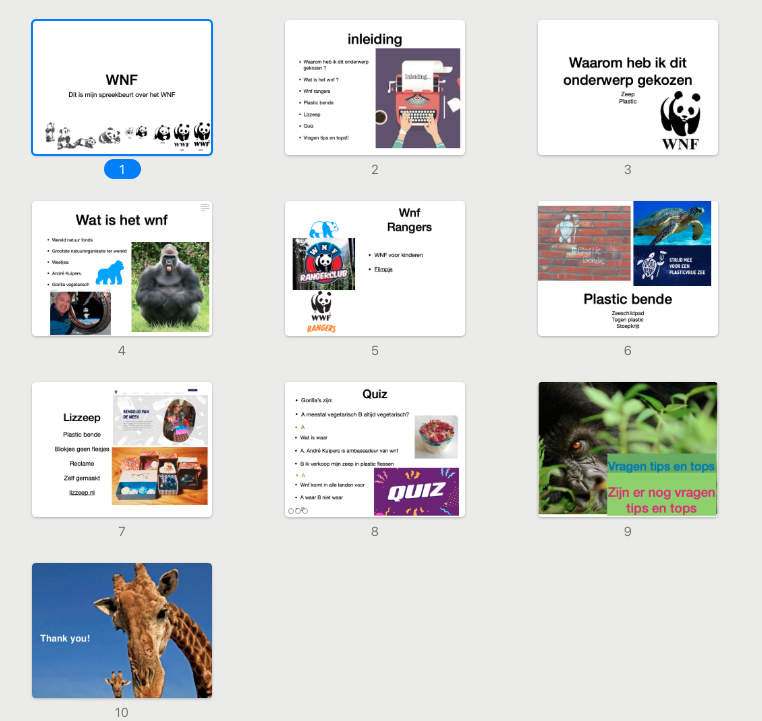Select the 'Wat is het wnf' slide
The width and height of the screenshot is (762, 721).
(x=122, y=268)
